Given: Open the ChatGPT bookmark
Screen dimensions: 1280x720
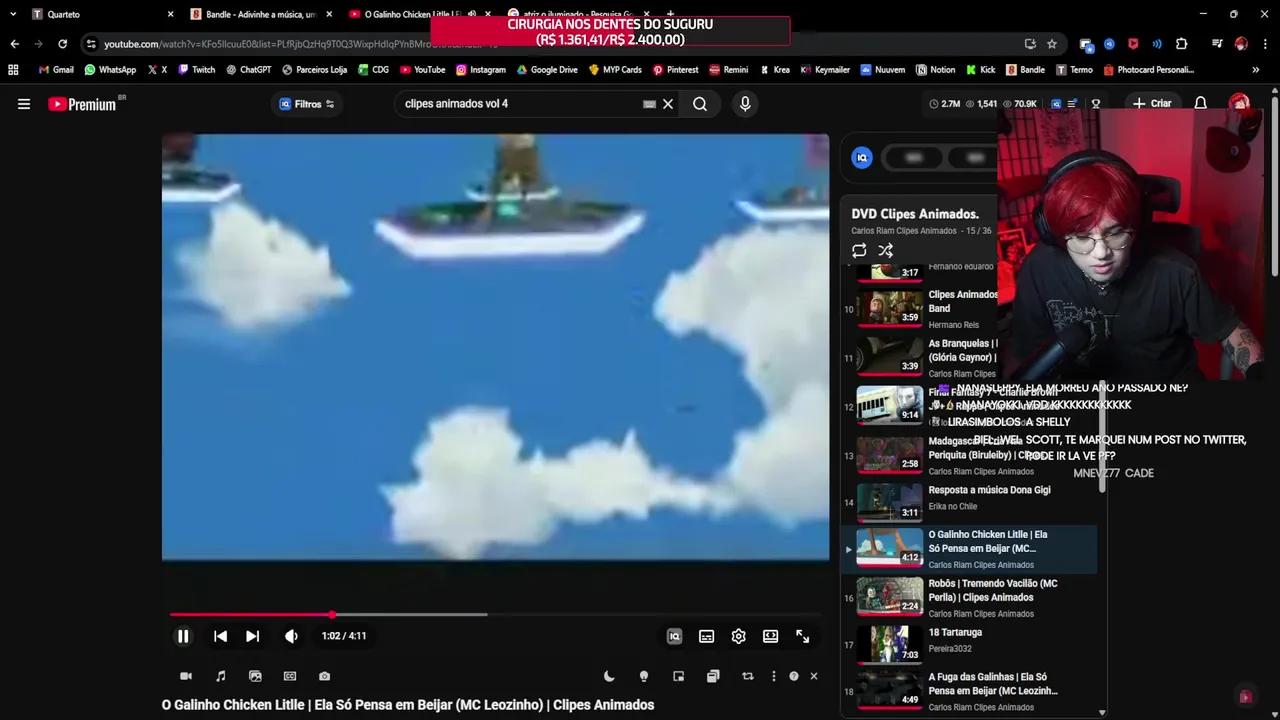Looking at the screenshot, I should pos(248,70).
